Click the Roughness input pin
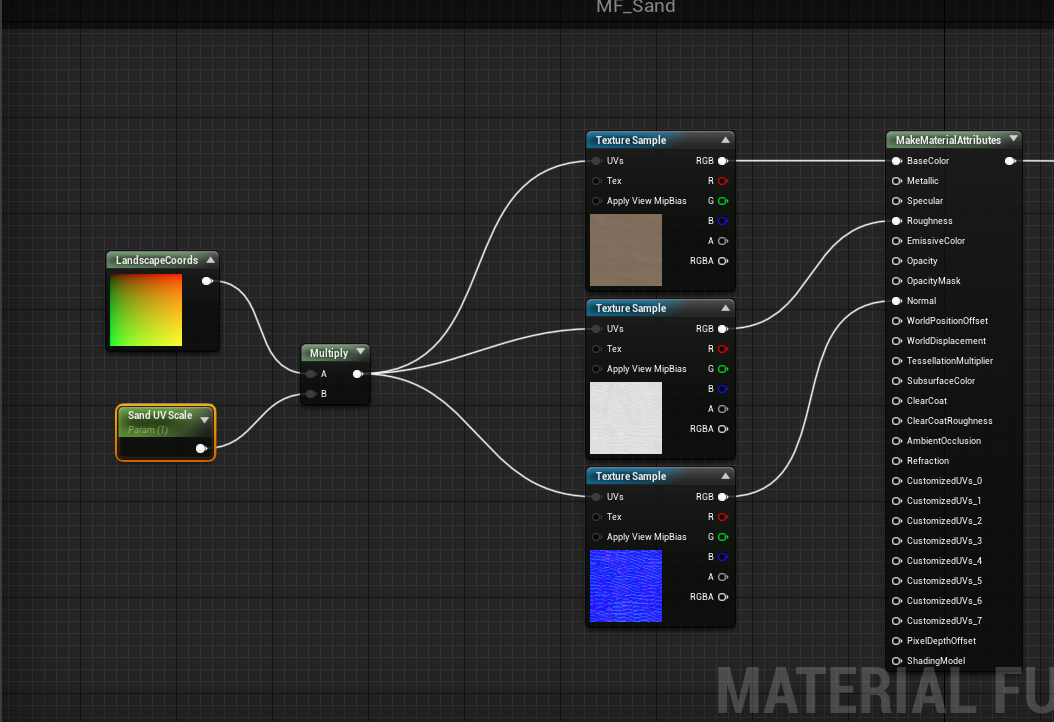The image size is (1054, 722). pos(896,220)
